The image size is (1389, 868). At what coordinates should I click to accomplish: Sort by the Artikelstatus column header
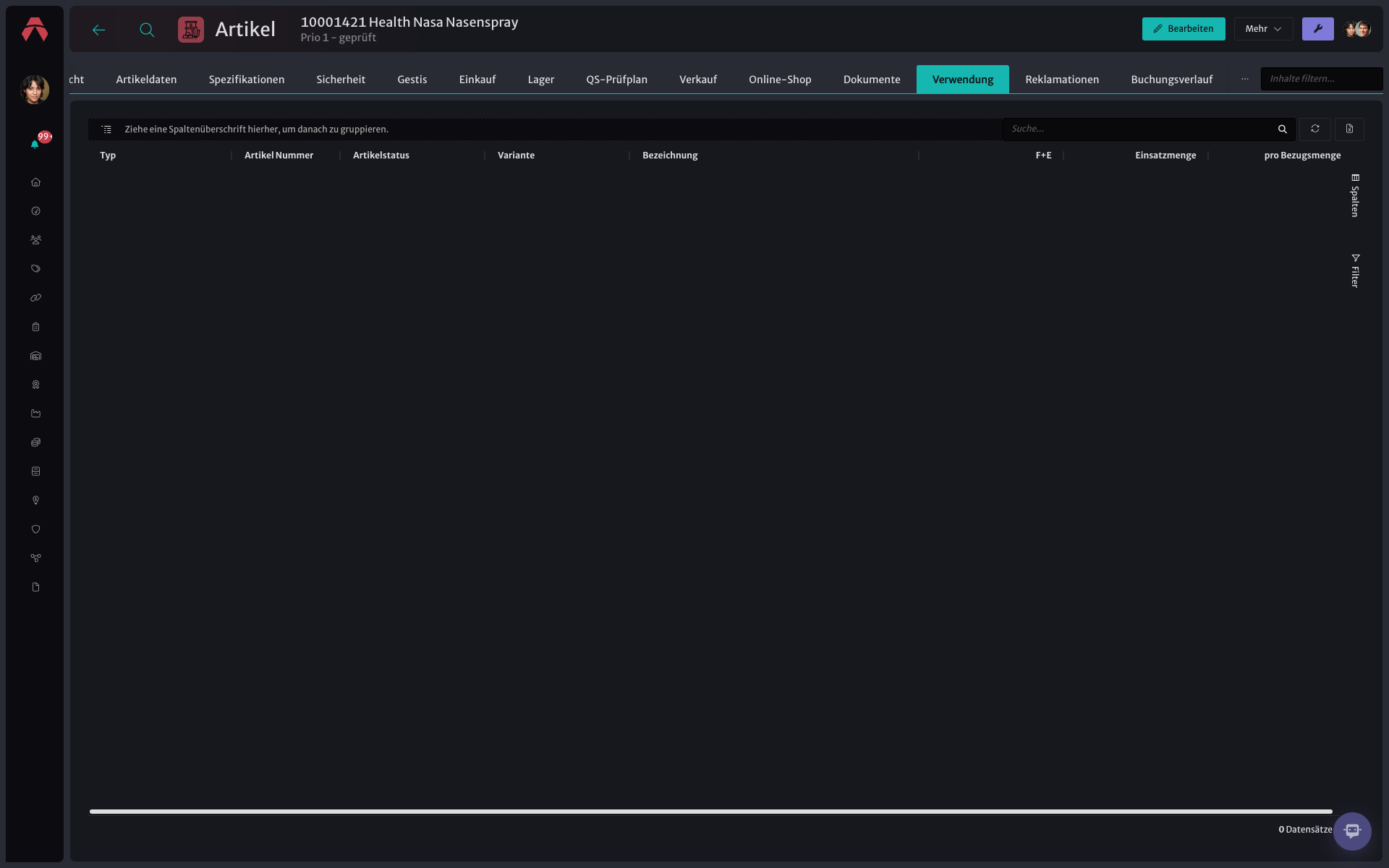(x=381, y=156)
